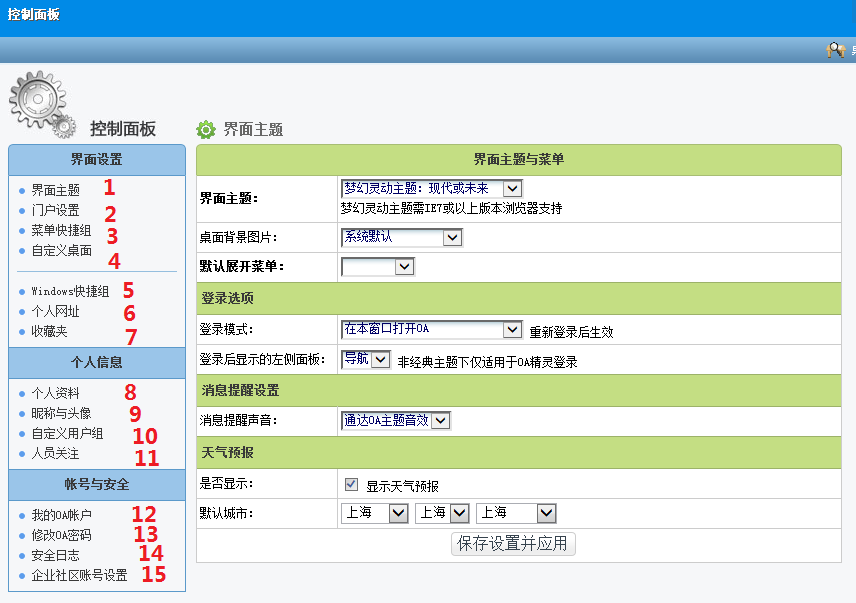This screenshot has height=603, width=856.
Task: Toggle the 显示天气预报 checkbox
Action: tap(351, 485)
